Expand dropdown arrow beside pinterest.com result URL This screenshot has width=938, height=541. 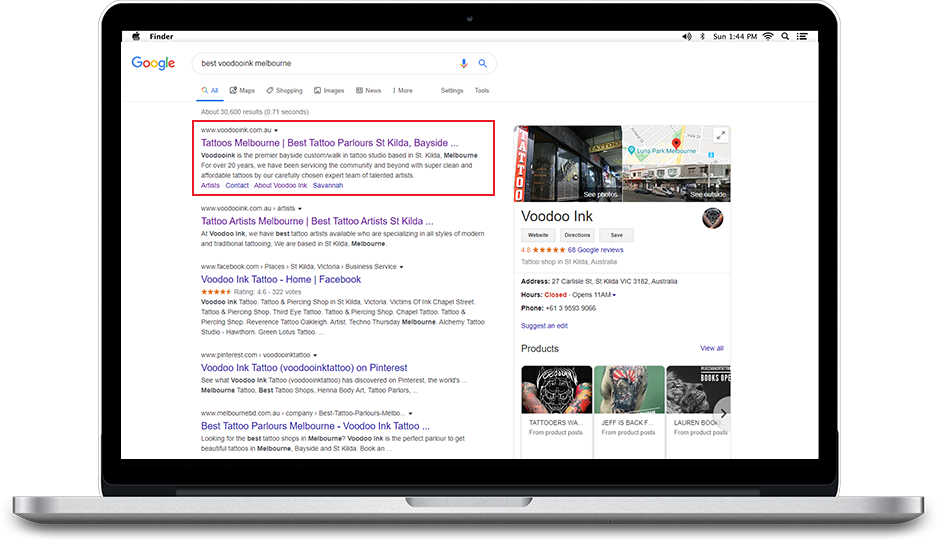tap(315, 355)
